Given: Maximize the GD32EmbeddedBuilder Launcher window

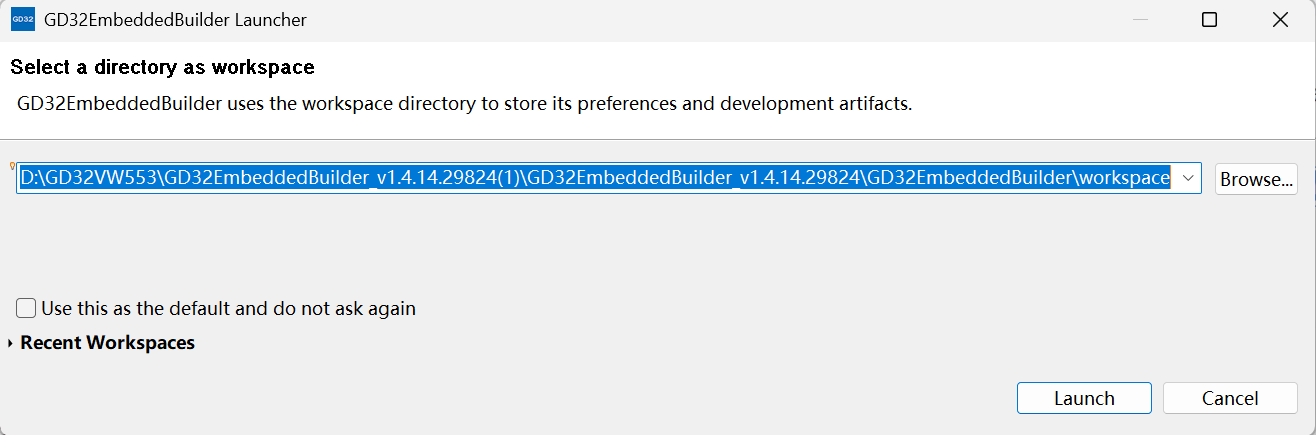Looking at the screenshot, I should [x=1209, y=19].
